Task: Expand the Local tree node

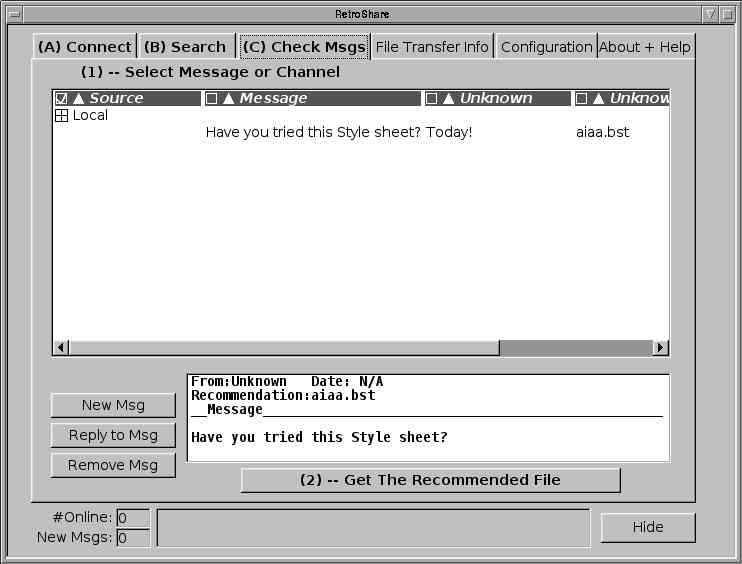Action: tap(61, 116)
